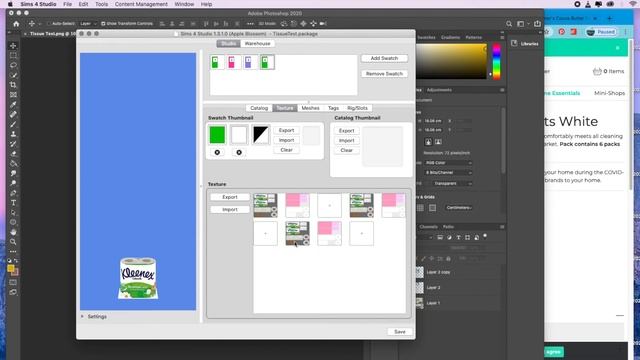Screen dimensions: 640x360
Task: Click Photoshop search magnifier icon
Action: point(509,24)
